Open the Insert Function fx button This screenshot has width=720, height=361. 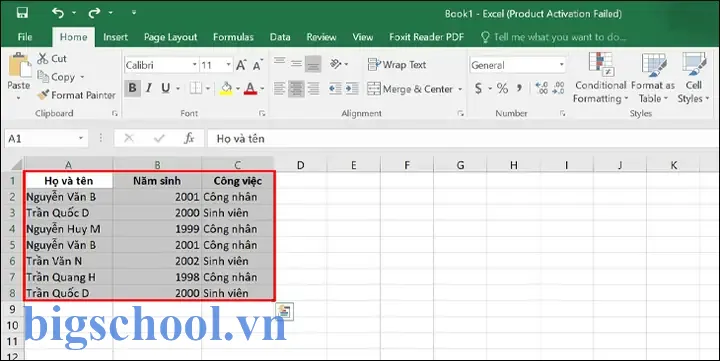189,138
